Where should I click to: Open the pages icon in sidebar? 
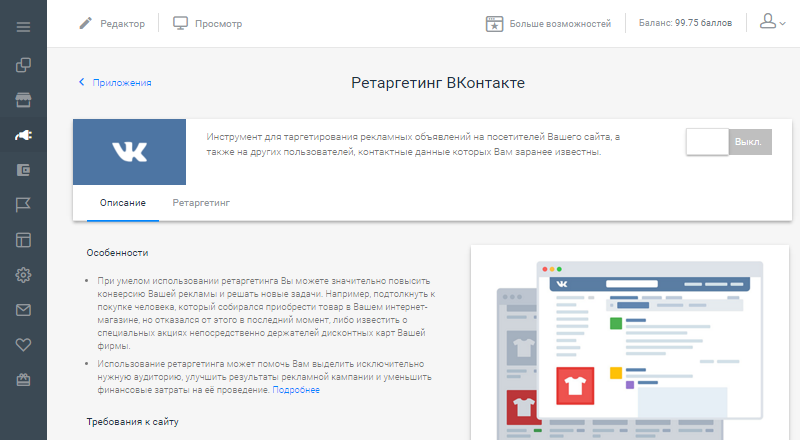23,65
